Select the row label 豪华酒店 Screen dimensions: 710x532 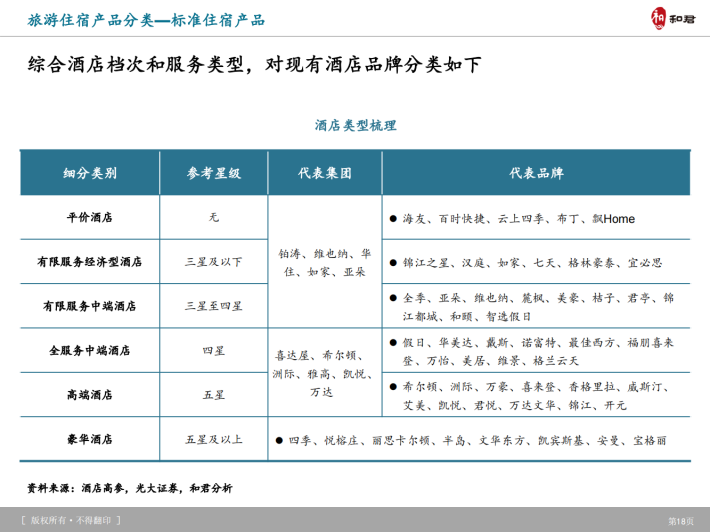(90, 439)
